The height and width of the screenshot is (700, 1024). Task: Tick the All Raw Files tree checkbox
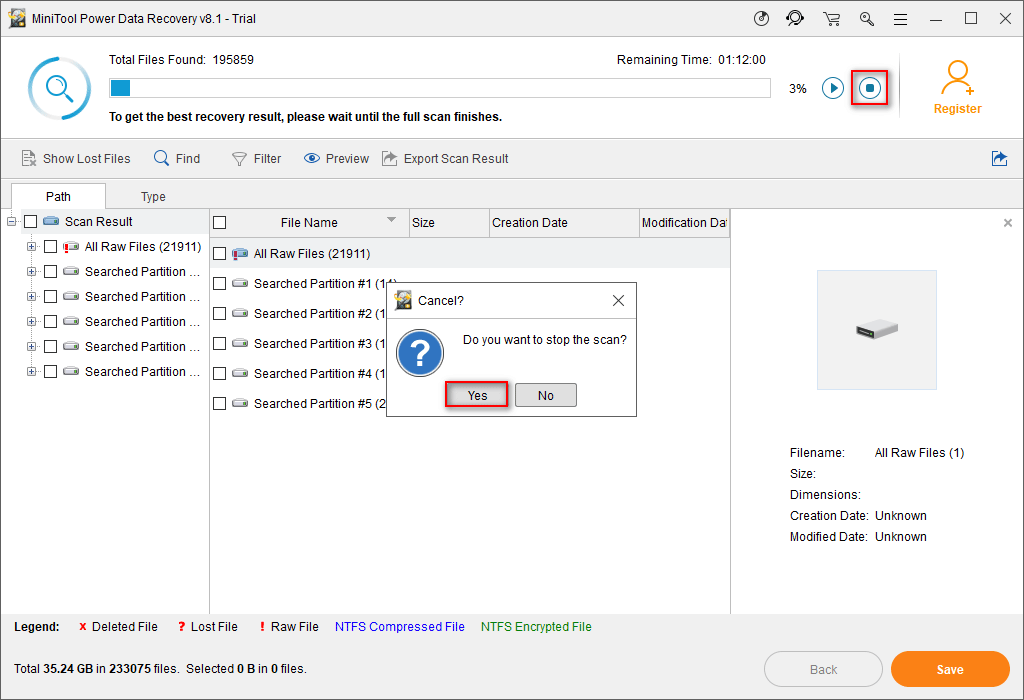51,247
